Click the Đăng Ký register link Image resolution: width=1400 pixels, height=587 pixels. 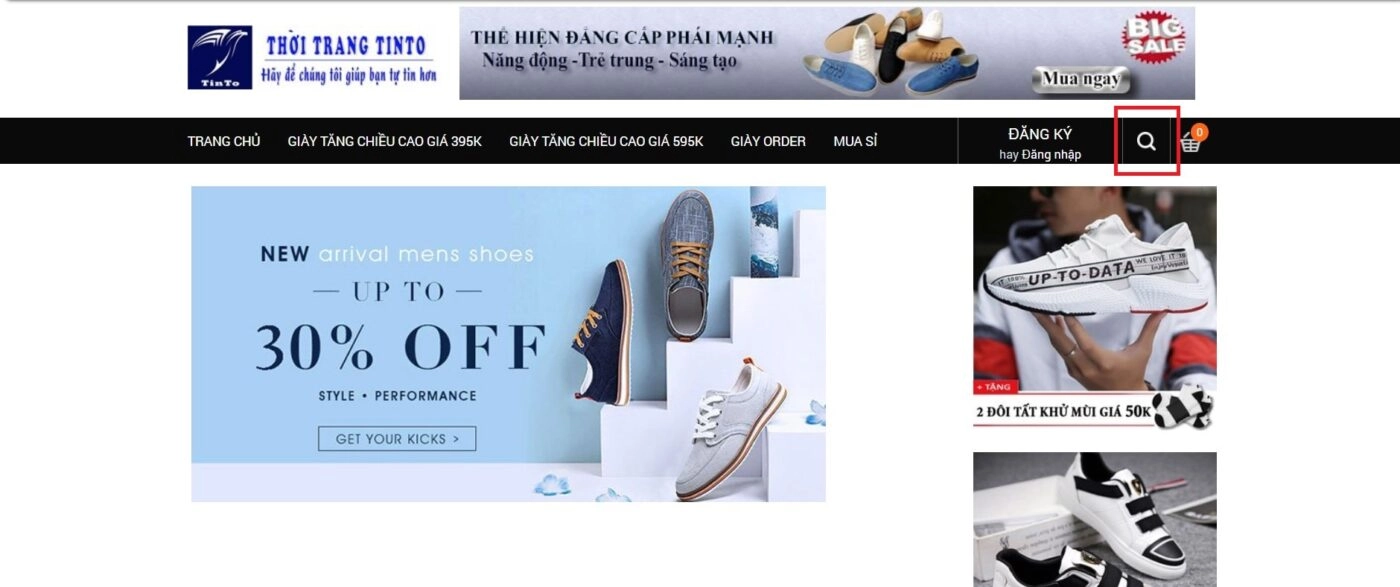pyautogui.click(x=1040, y=134)
